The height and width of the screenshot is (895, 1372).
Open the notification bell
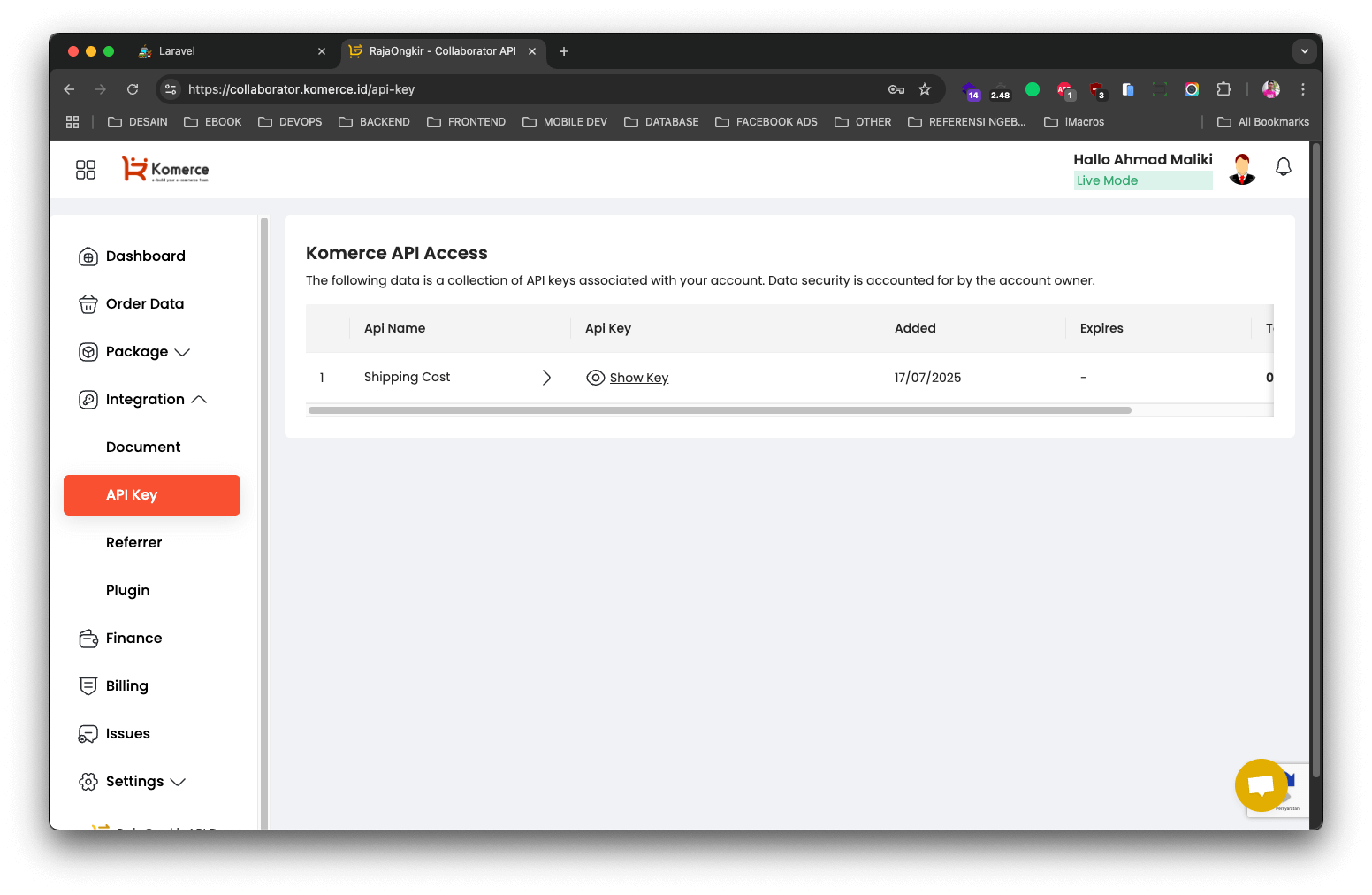(1284, 167)
